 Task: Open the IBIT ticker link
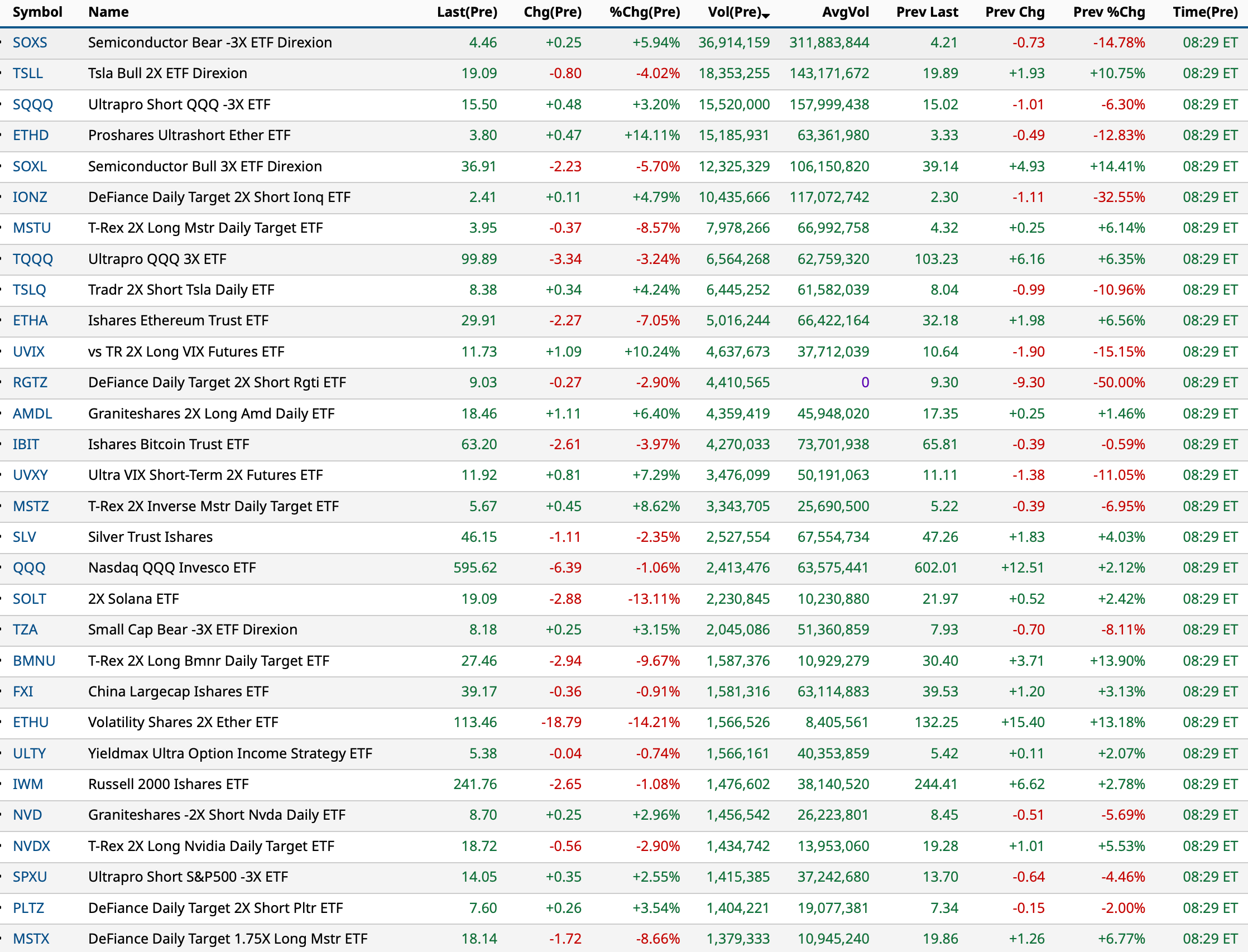click(x=26, y=444)
